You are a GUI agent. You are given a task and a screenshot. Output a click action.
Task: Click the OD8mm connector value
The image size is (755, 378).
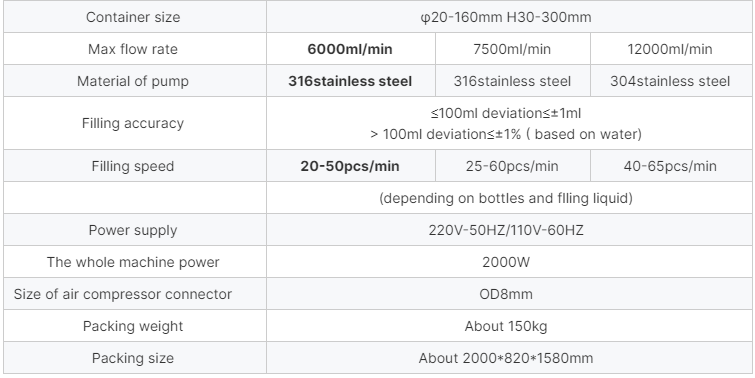click(x=506, y=294)
